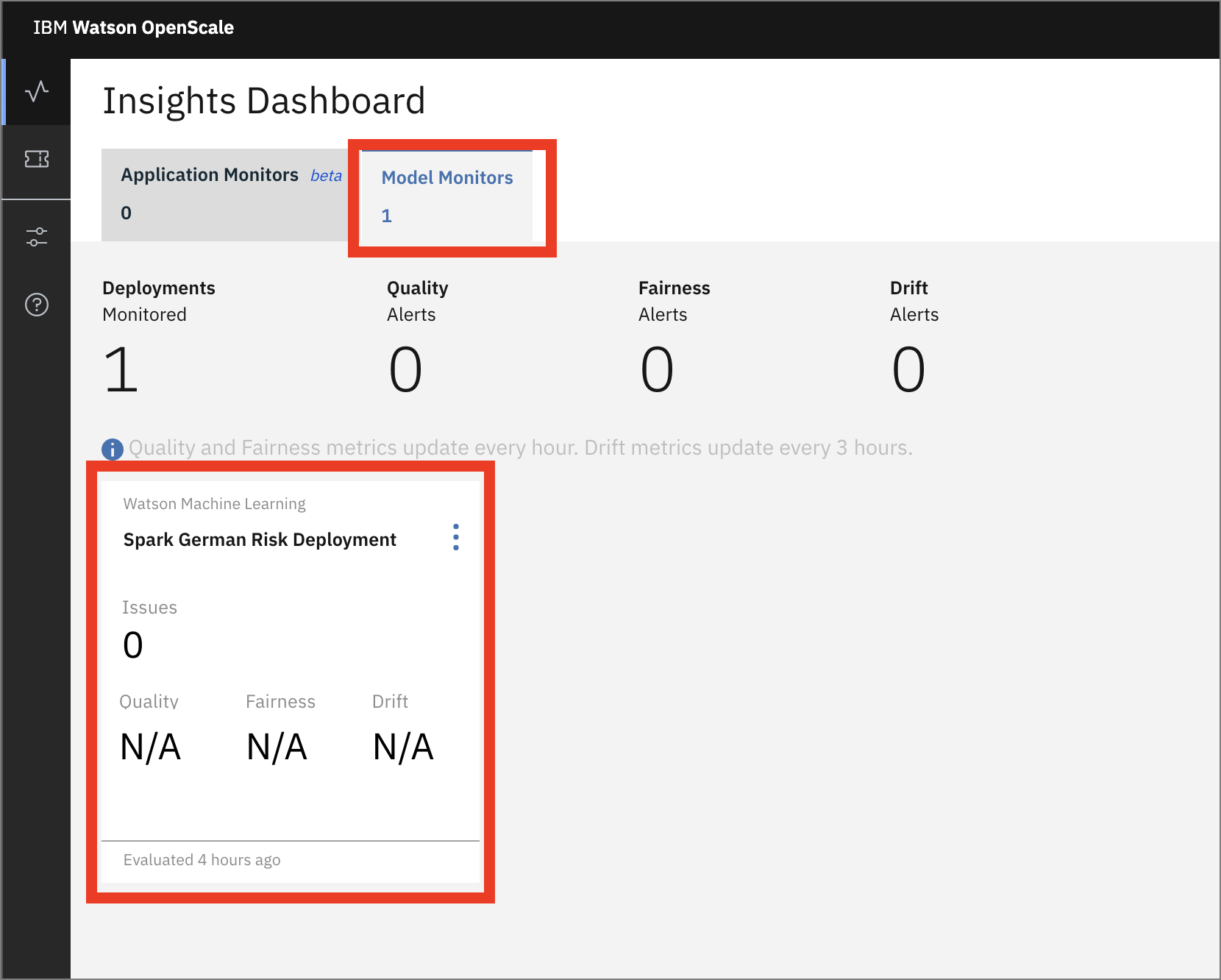Click the Quality N/A value on tile
This screenshot has width=1221, height=980.
point(150,748)
